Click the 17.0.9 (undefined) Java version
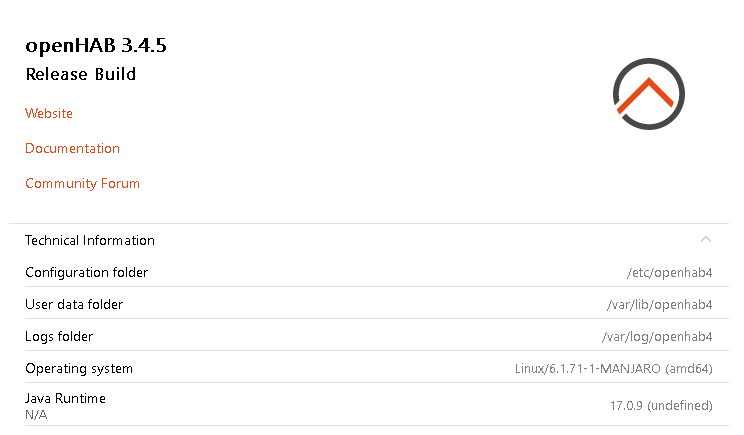Image resolution: width=744 pixels, height=435 pixels. (x=661, y=406)
